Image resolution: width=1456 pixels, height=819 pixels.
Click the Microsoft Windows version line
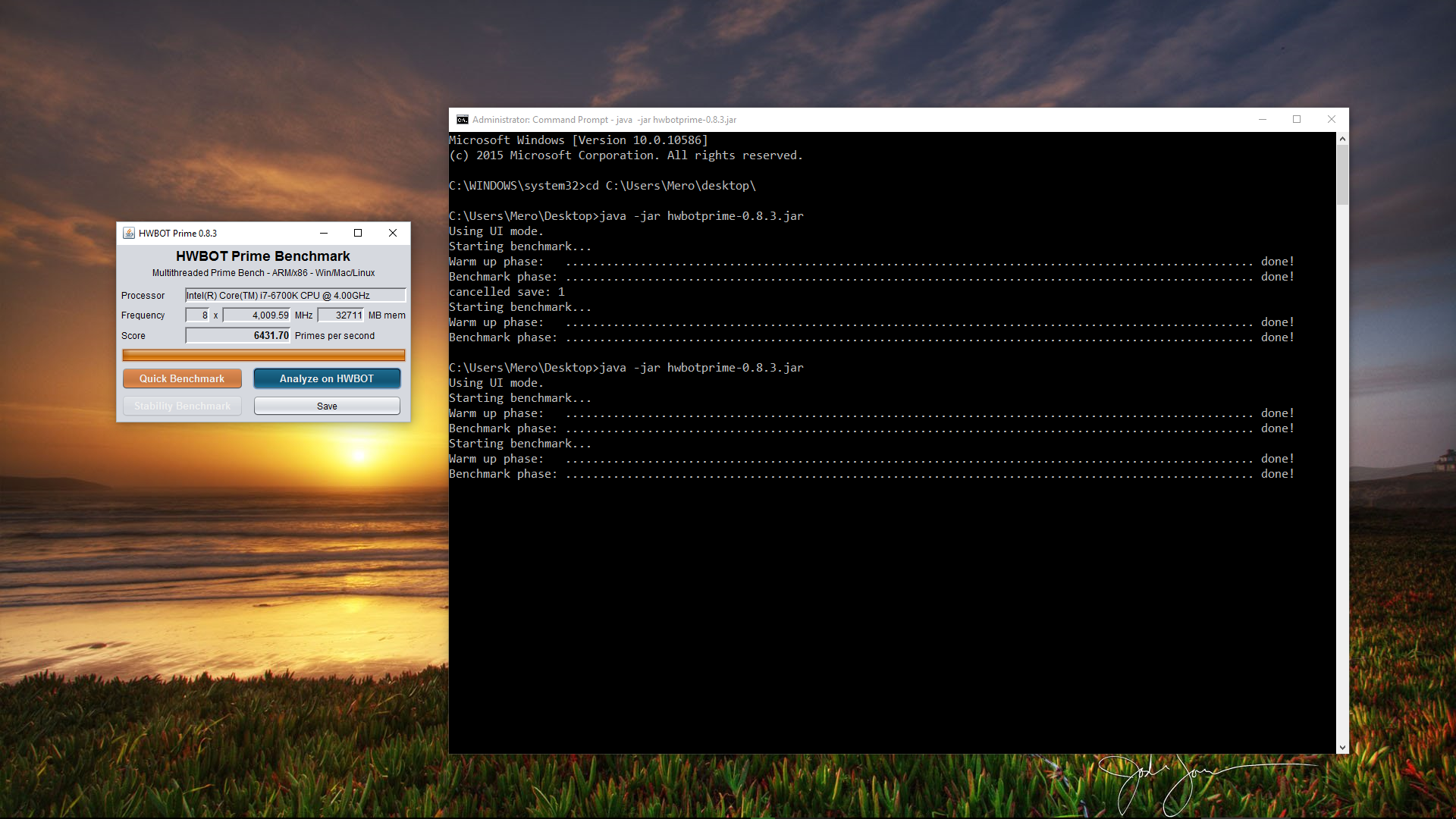coord(579,140)
